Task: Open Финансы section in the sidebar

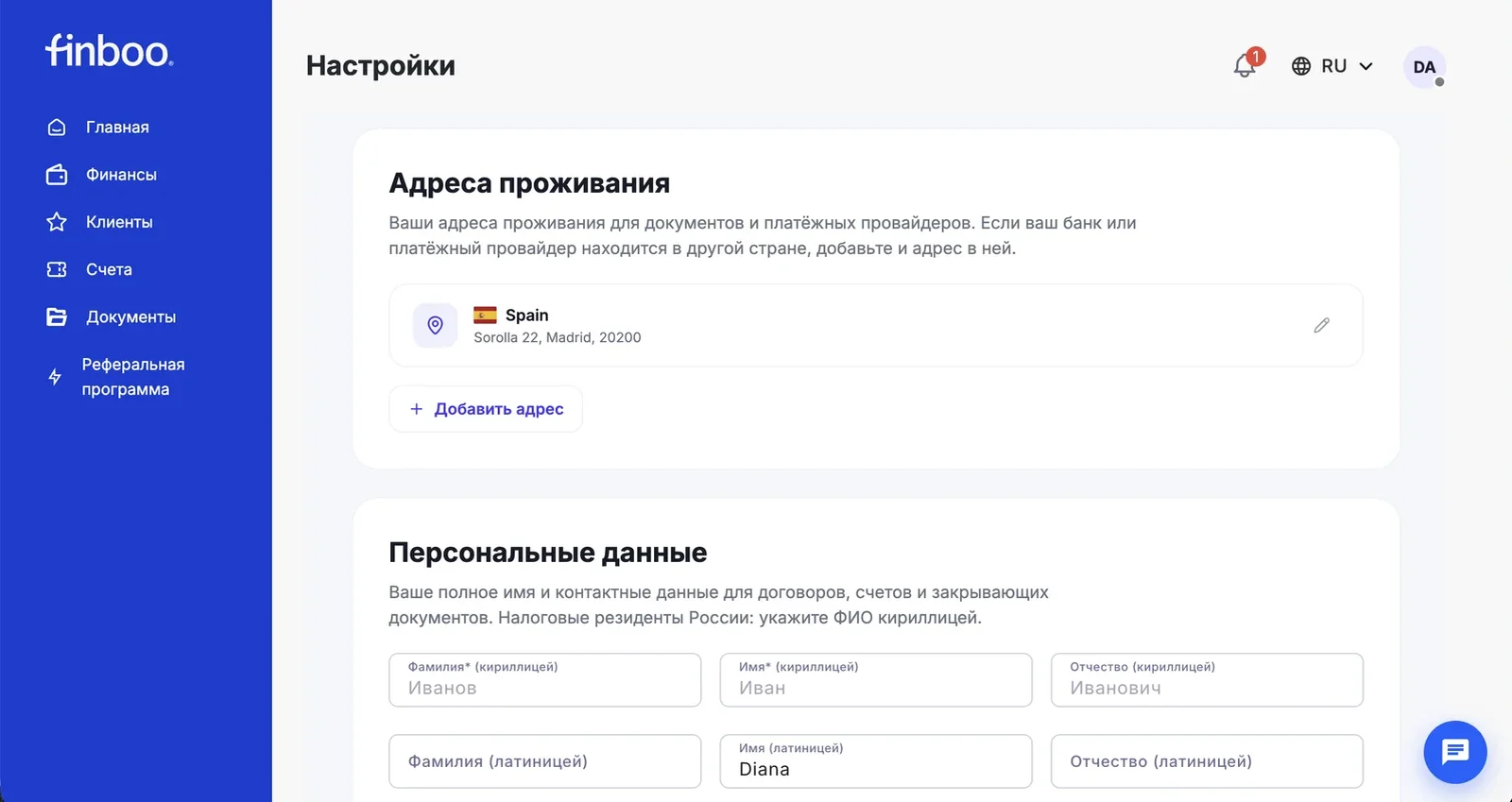Action: (121, 175)
